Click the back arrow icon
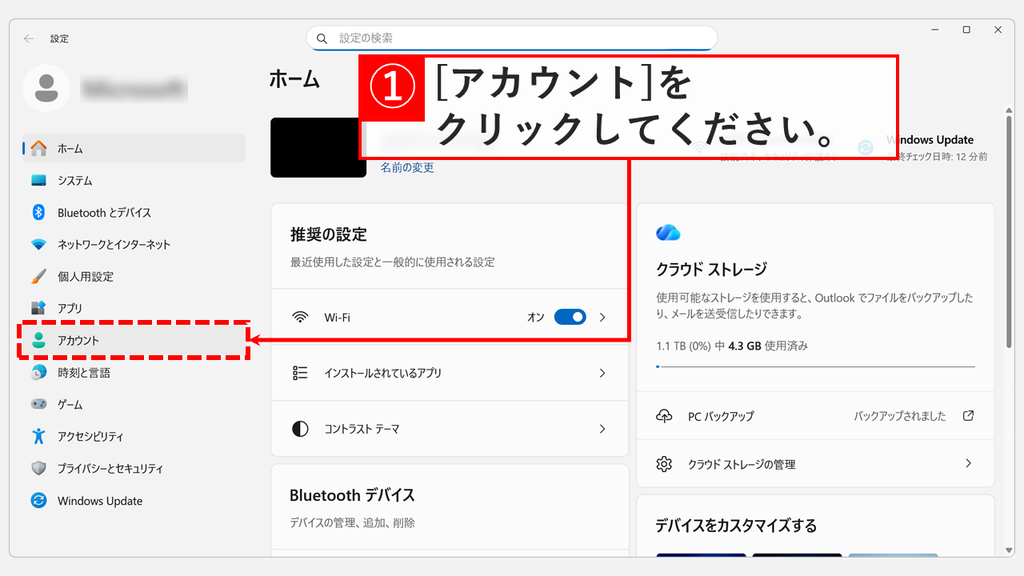The image size is (1024, 576). point(29,39)
